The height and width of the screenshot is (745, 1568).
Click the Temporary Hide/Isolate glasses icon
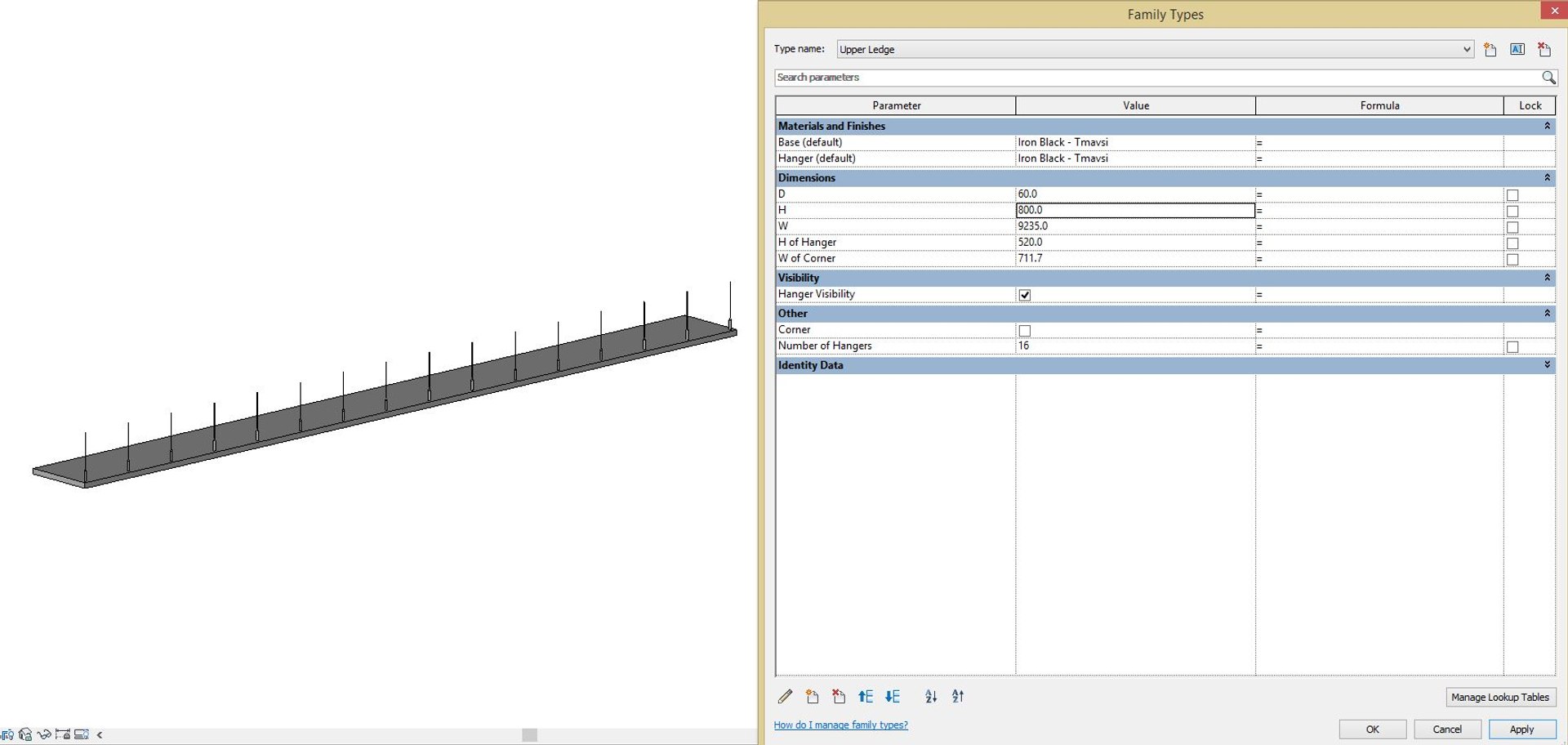pos(44,734)
